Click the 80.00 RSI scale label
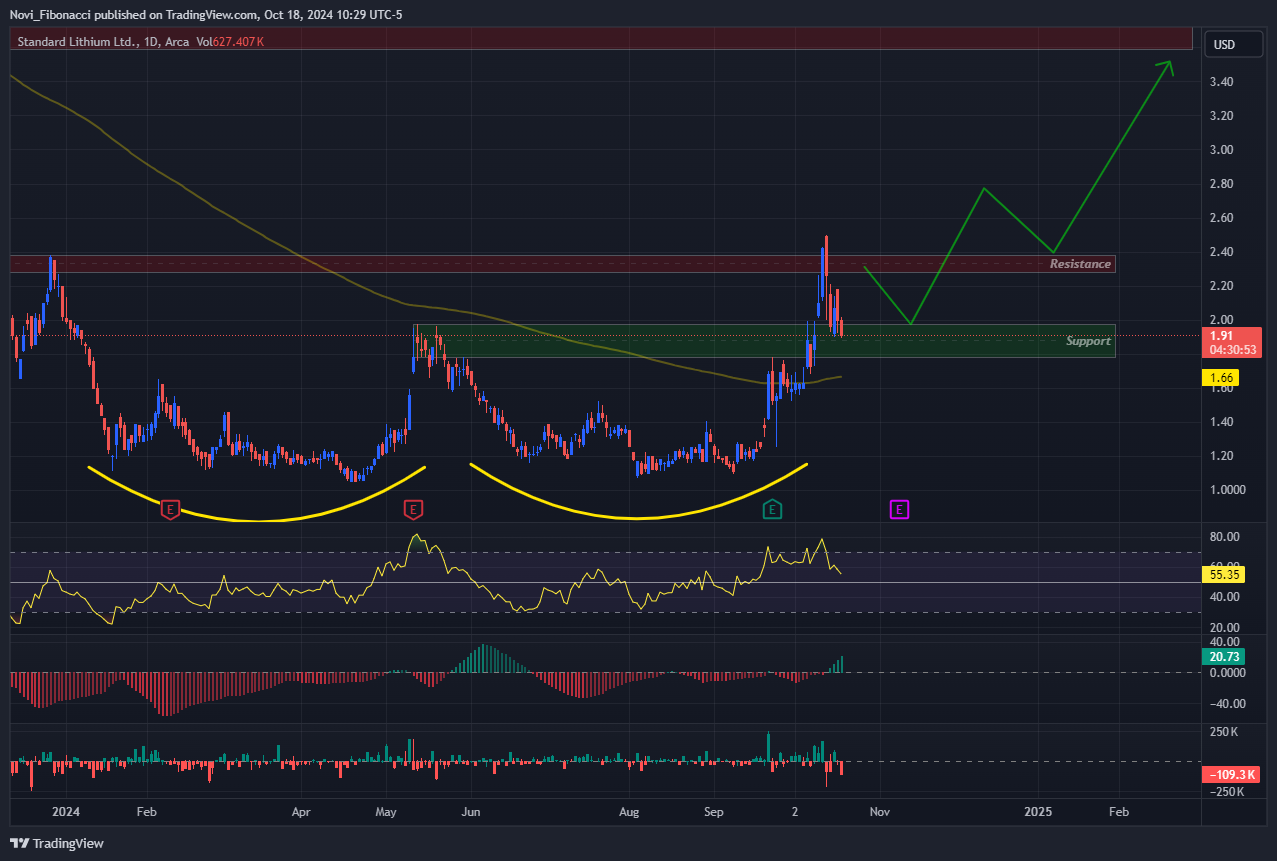The image size is (1277, 861). [1225, 537]
